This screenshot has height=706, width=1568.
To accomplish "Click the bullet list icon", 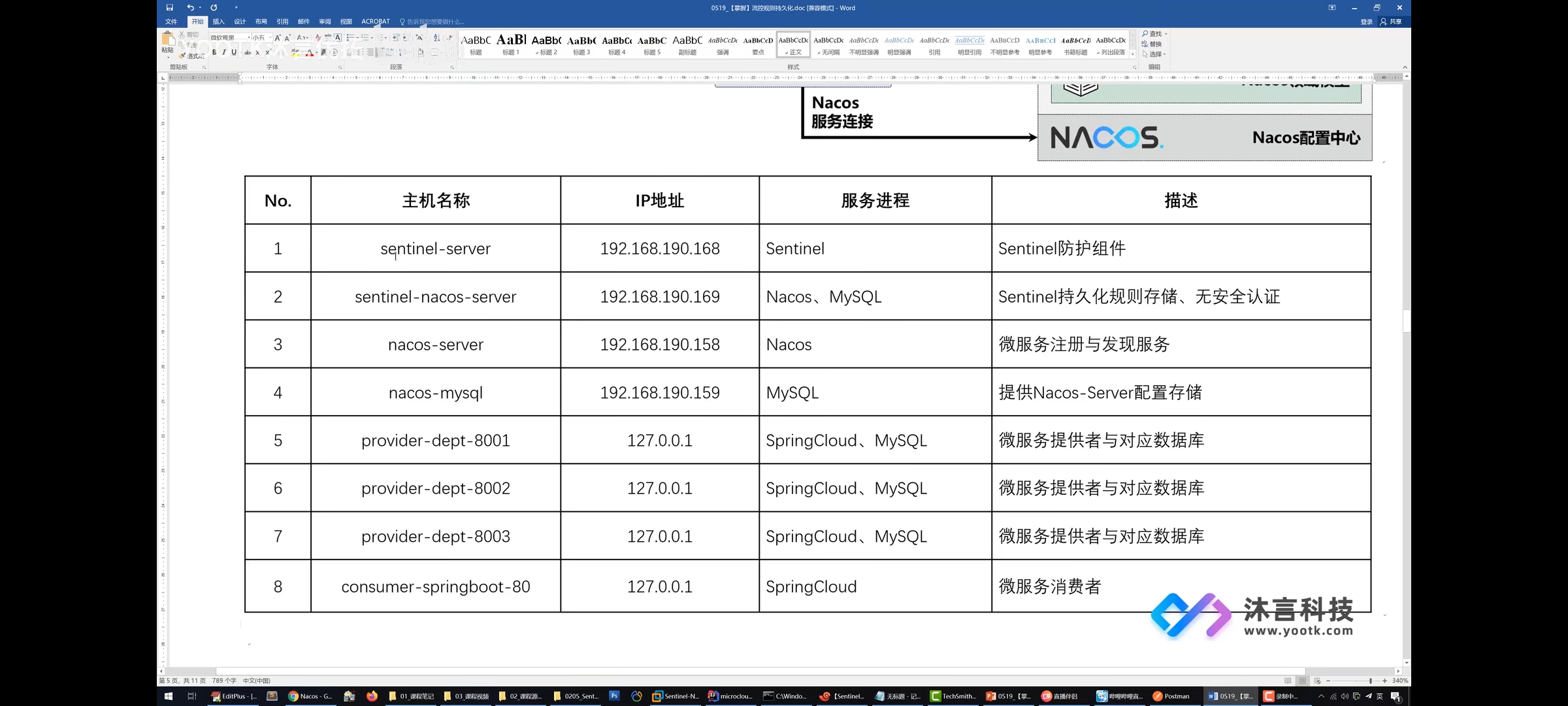I will pyautogui.click(x=350, y=38).
